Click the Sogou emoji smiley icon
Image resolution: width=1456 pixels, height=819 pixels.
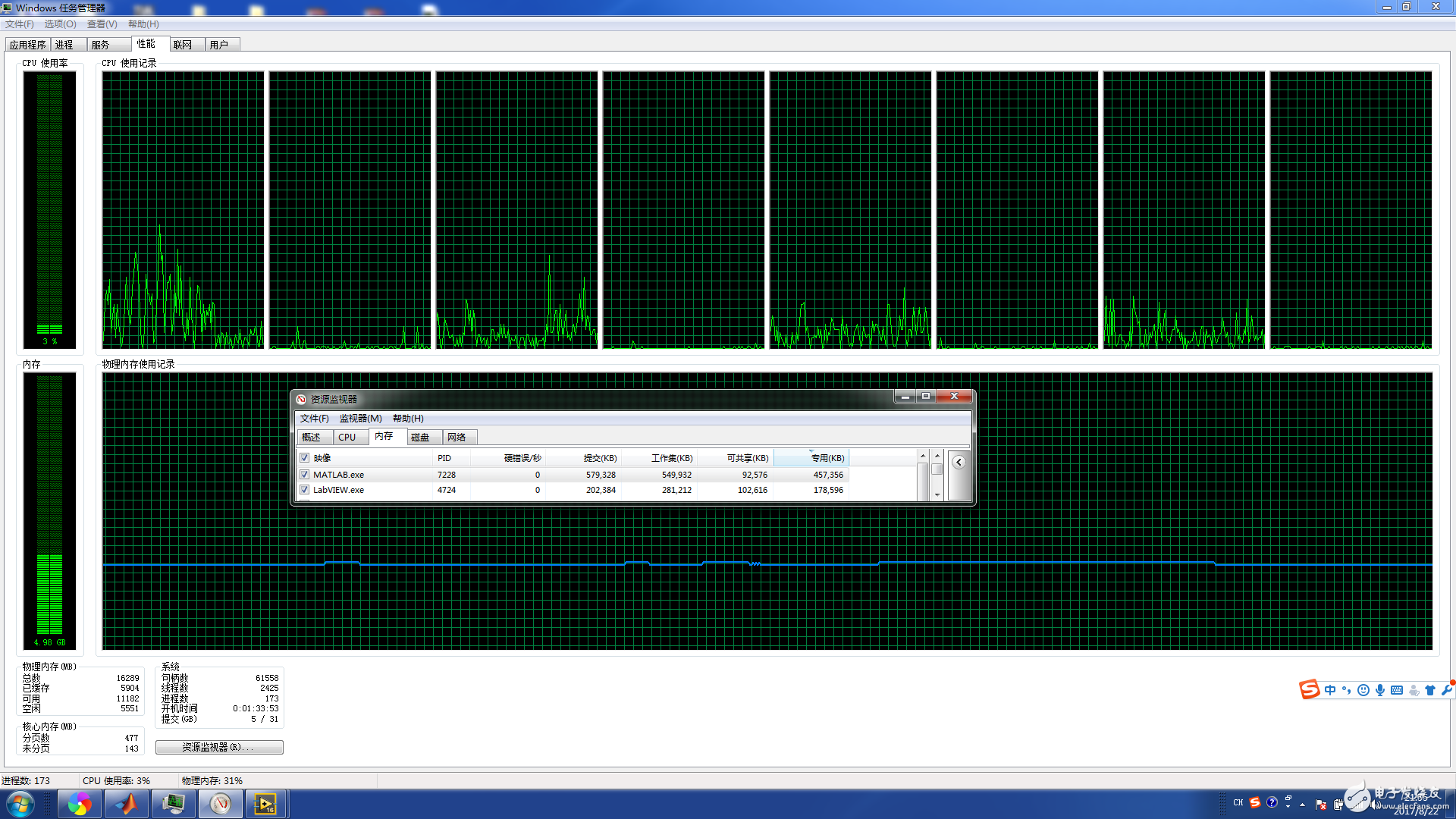click(x=1363, y=690)
